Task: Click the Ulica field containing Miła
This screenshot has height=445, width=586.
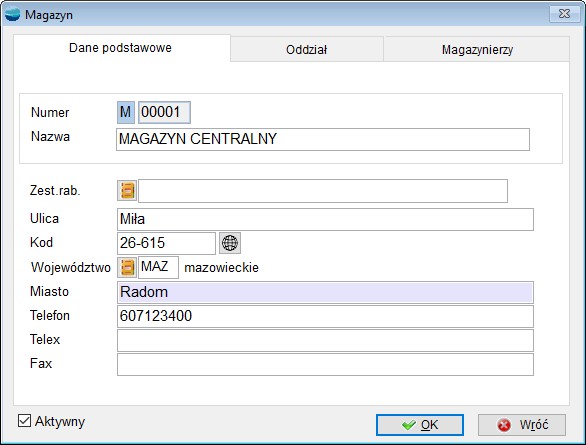Action: click(x=325, y=219)
